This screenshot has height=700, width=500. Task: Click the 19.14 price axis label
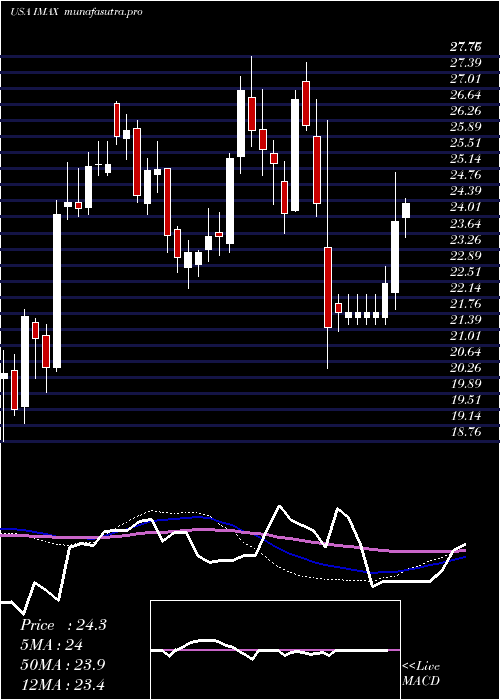(466, 416)
